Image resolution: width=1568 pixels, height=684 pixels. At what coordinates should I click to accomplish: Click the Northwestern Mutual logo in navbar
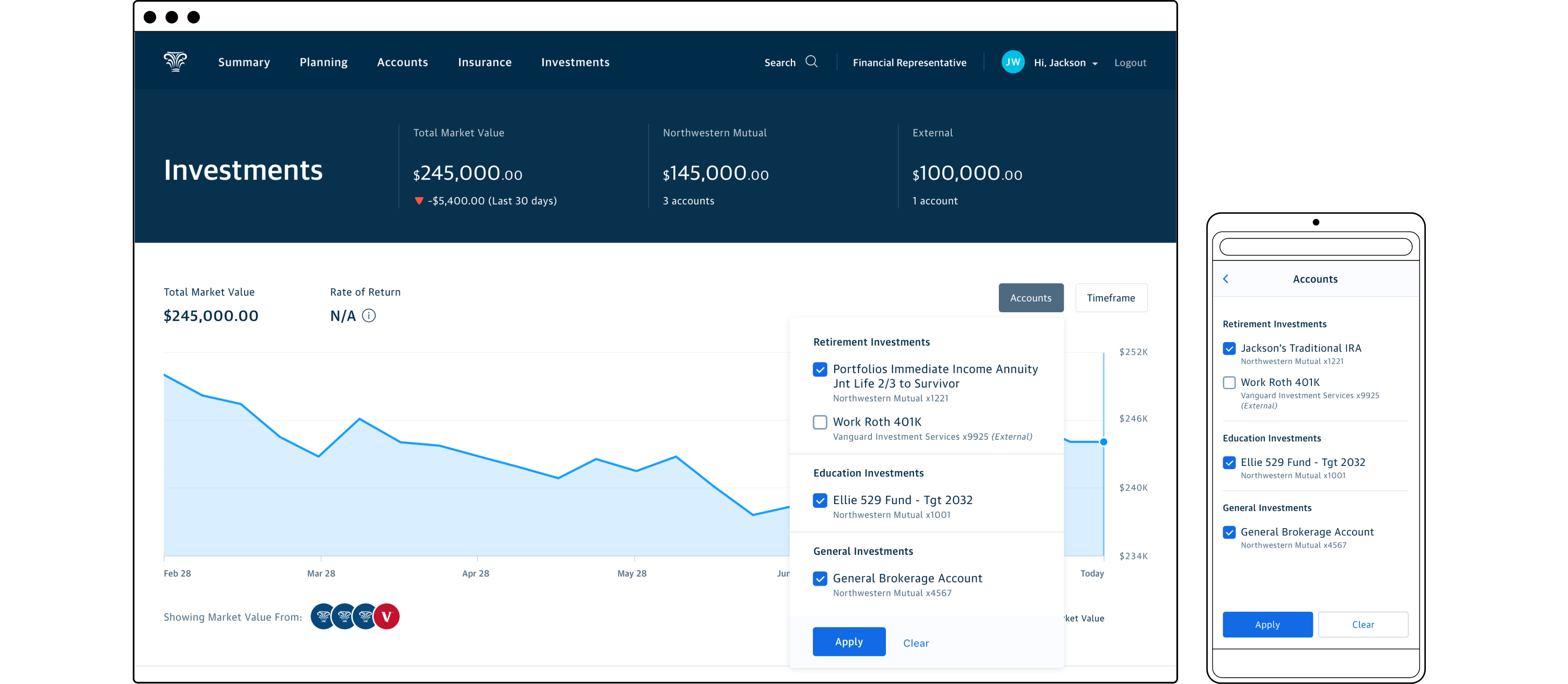(175, 62)
